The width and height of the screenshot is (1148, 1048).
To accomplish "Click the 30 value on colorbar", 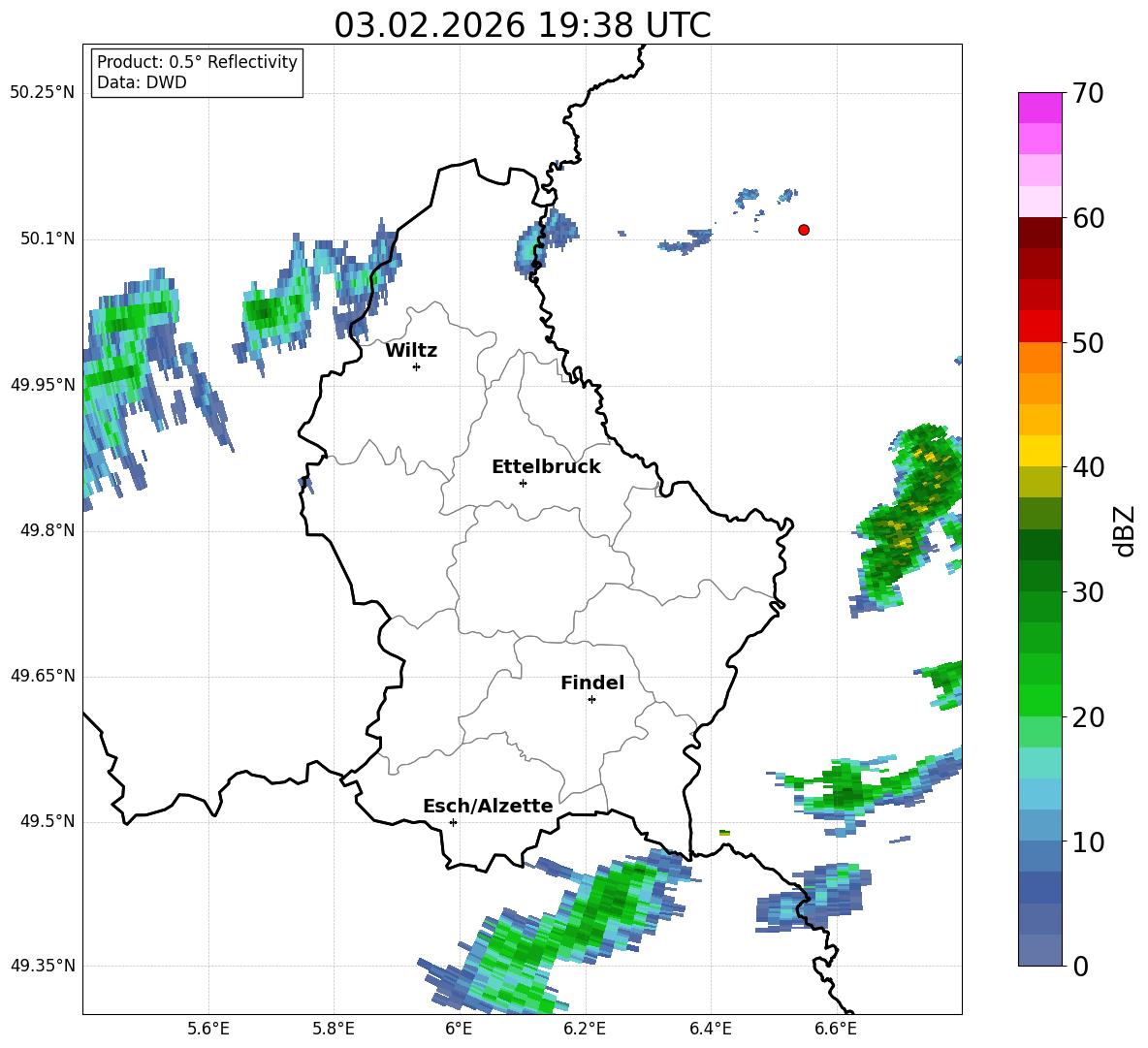I will [1088, 592].
